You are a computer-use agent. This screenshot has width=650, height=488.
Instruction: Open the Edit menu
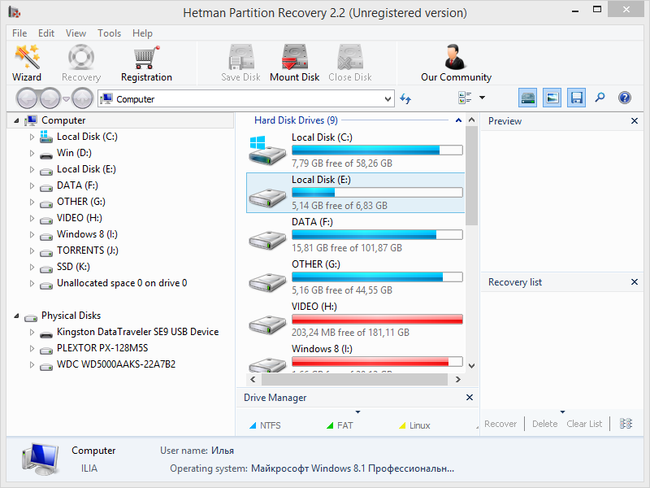[x=46, y=33]
